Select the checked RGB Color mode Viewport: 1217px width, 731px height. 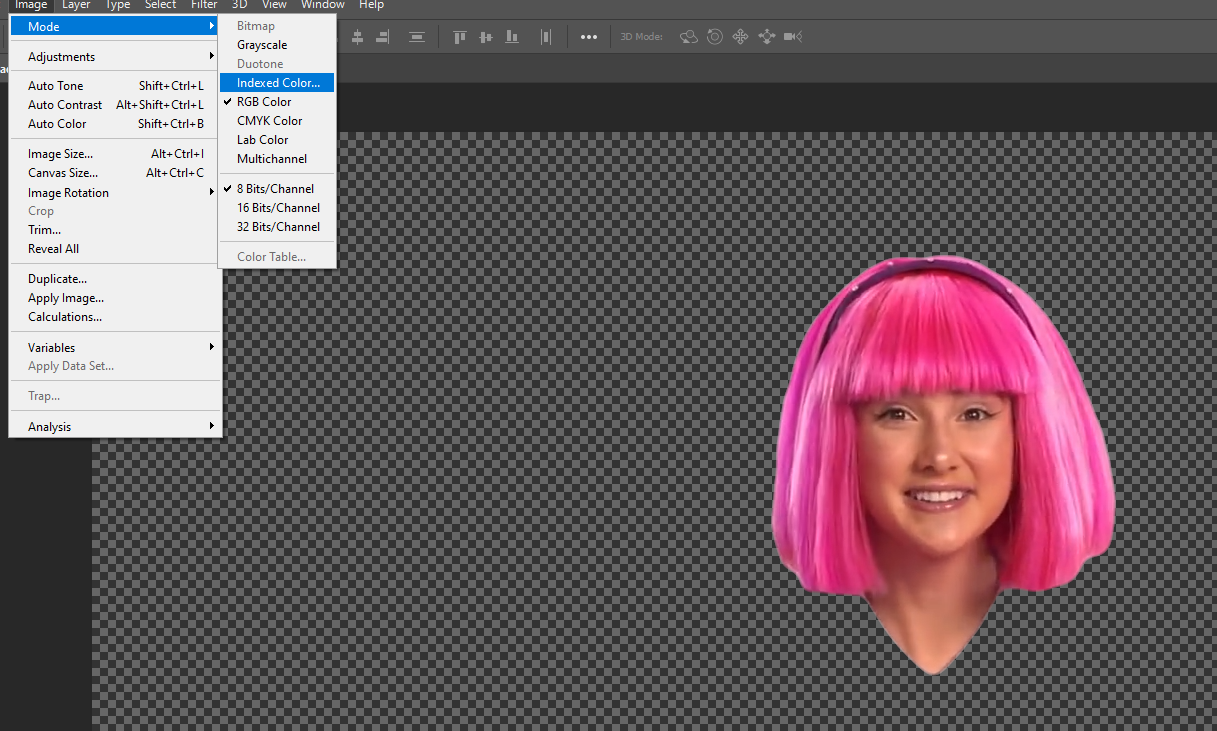[264, 102]
